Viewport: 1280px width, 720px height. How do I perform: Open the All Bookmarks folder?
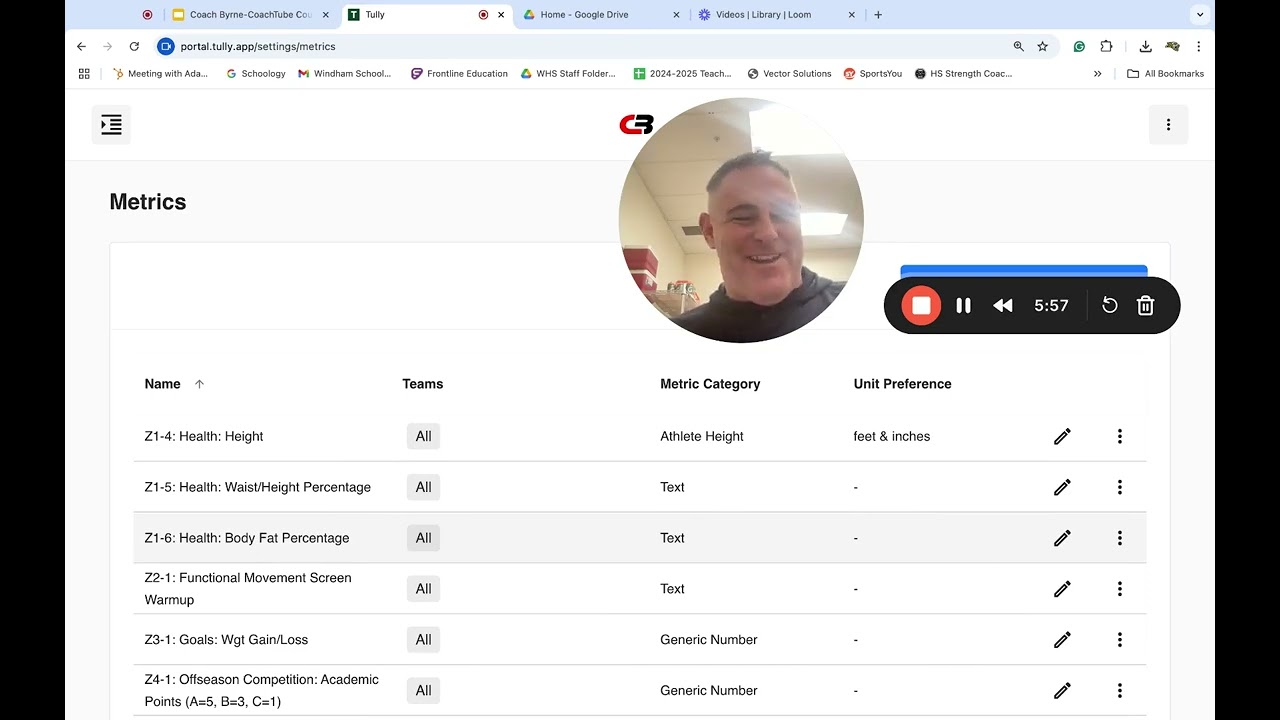pyautogui.click(x=1166, y=74)
